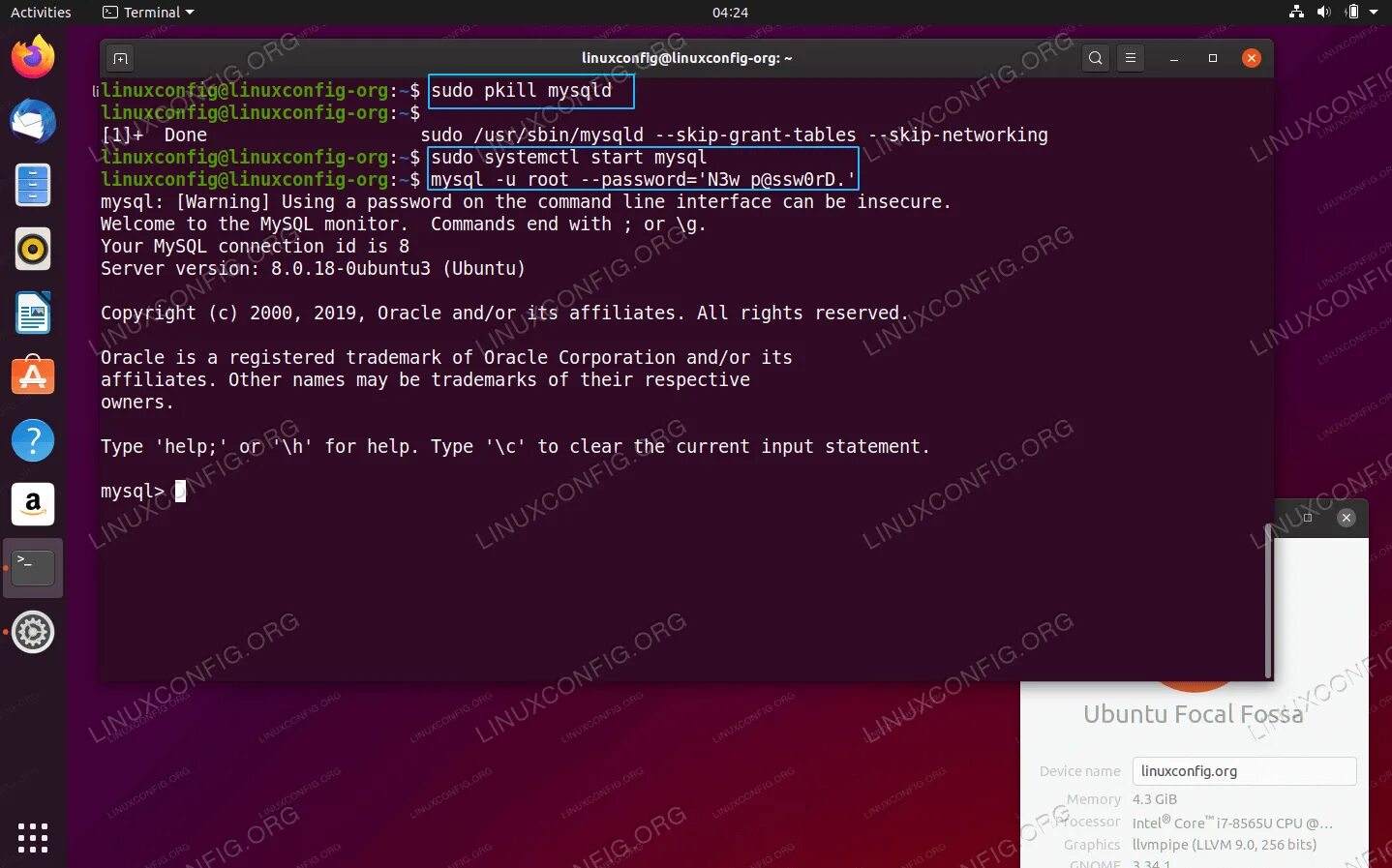1392x868 pixels.
Task: Expand the system menu arrow
Action: click(x=1374, y=12)
